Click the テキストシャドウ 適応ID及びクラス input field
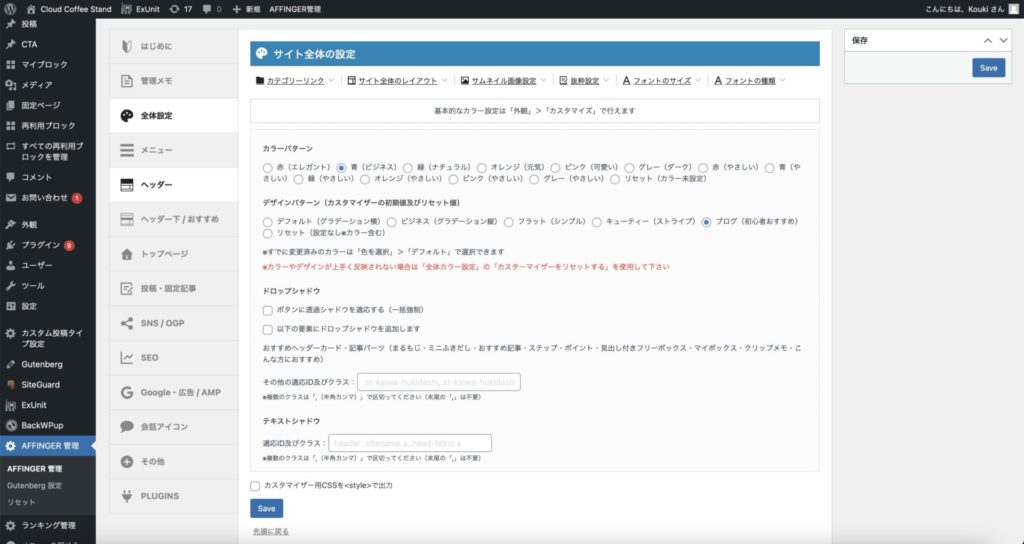Screen dimensions: 1024x544 [409, 443]
